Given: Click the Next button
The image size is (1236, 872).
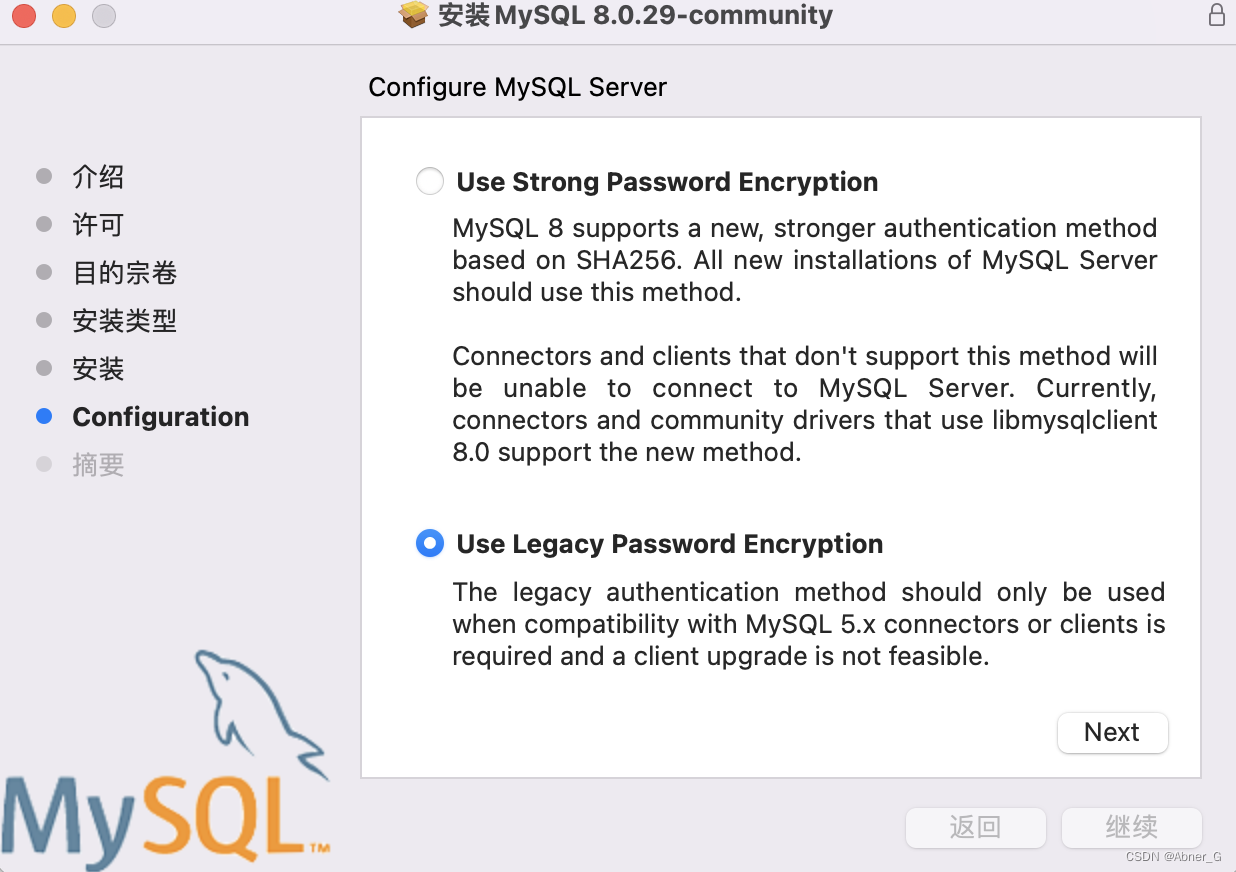Looking at the screenshot, I should [1112, 732].
